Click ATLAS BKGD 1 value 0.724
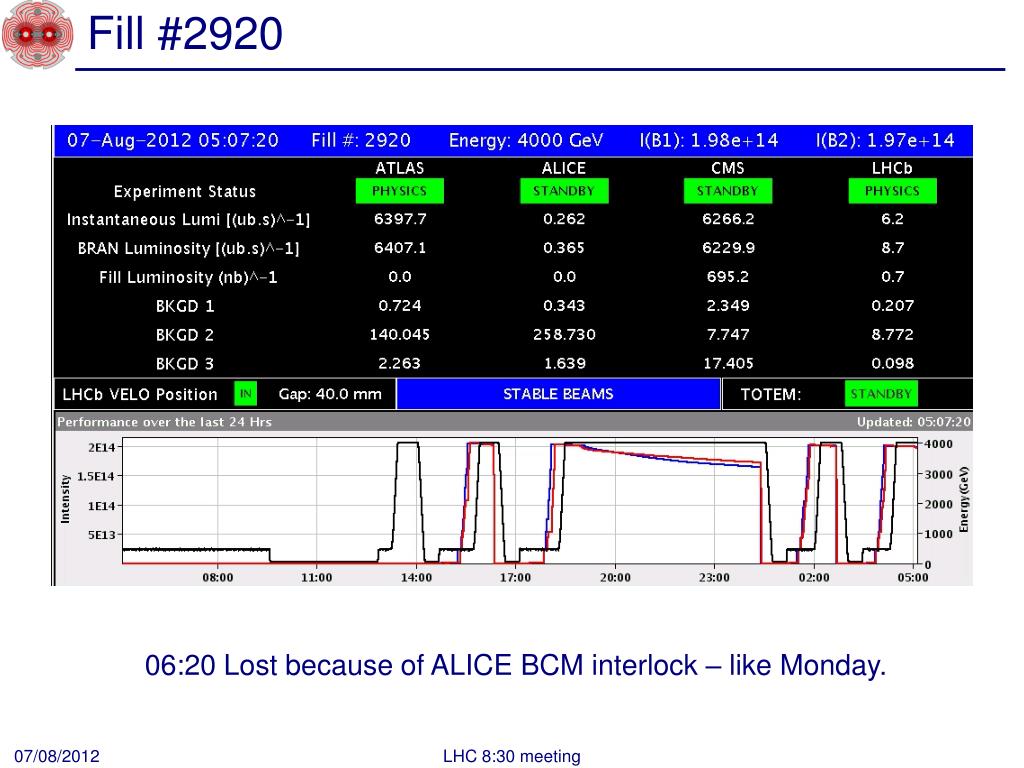Image resolution: width=1024 pixels, height=768 pixels. click(400, 305)
